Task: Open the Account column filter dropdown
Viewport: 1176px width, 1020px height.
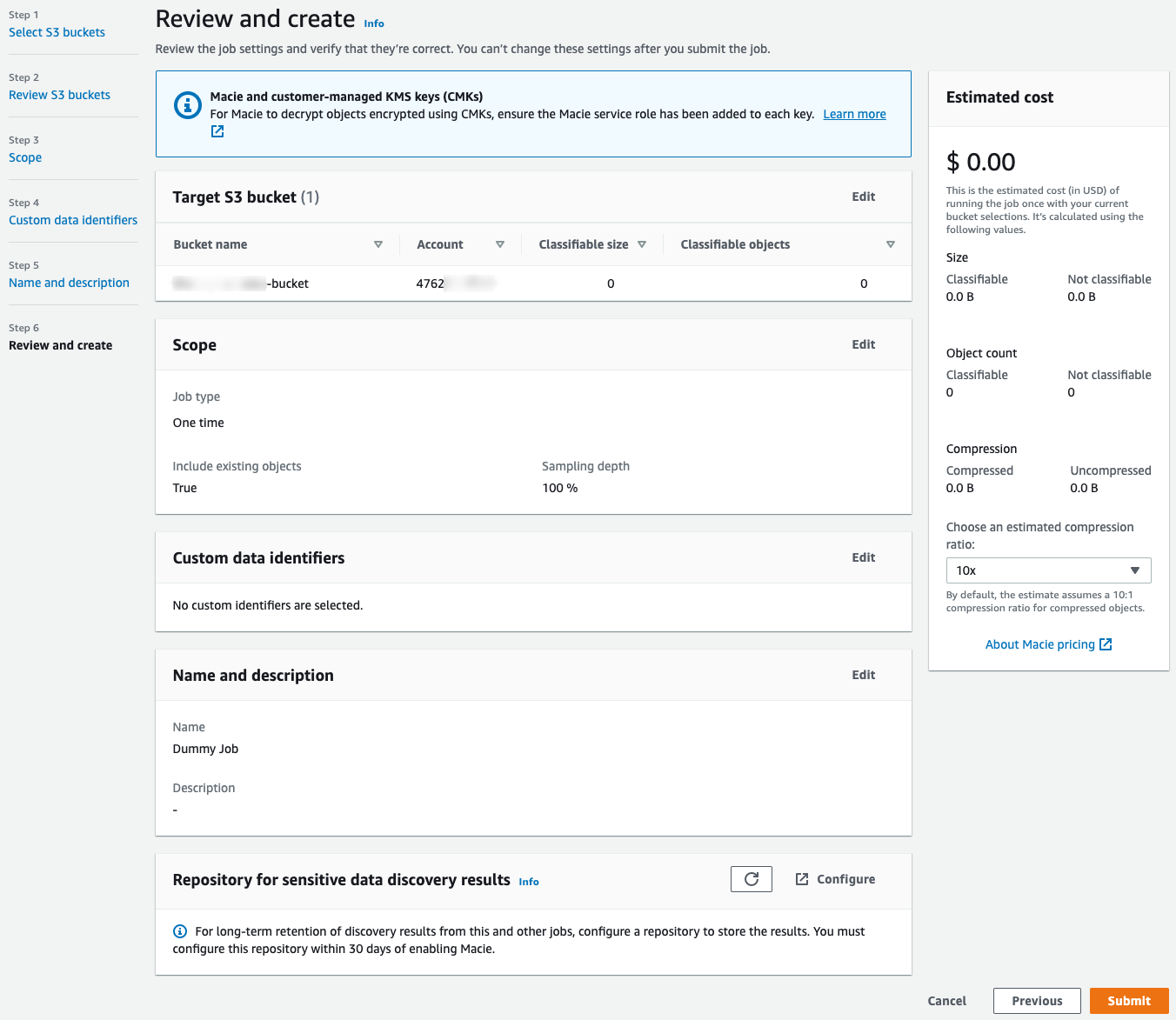Action: coord(501,244)
